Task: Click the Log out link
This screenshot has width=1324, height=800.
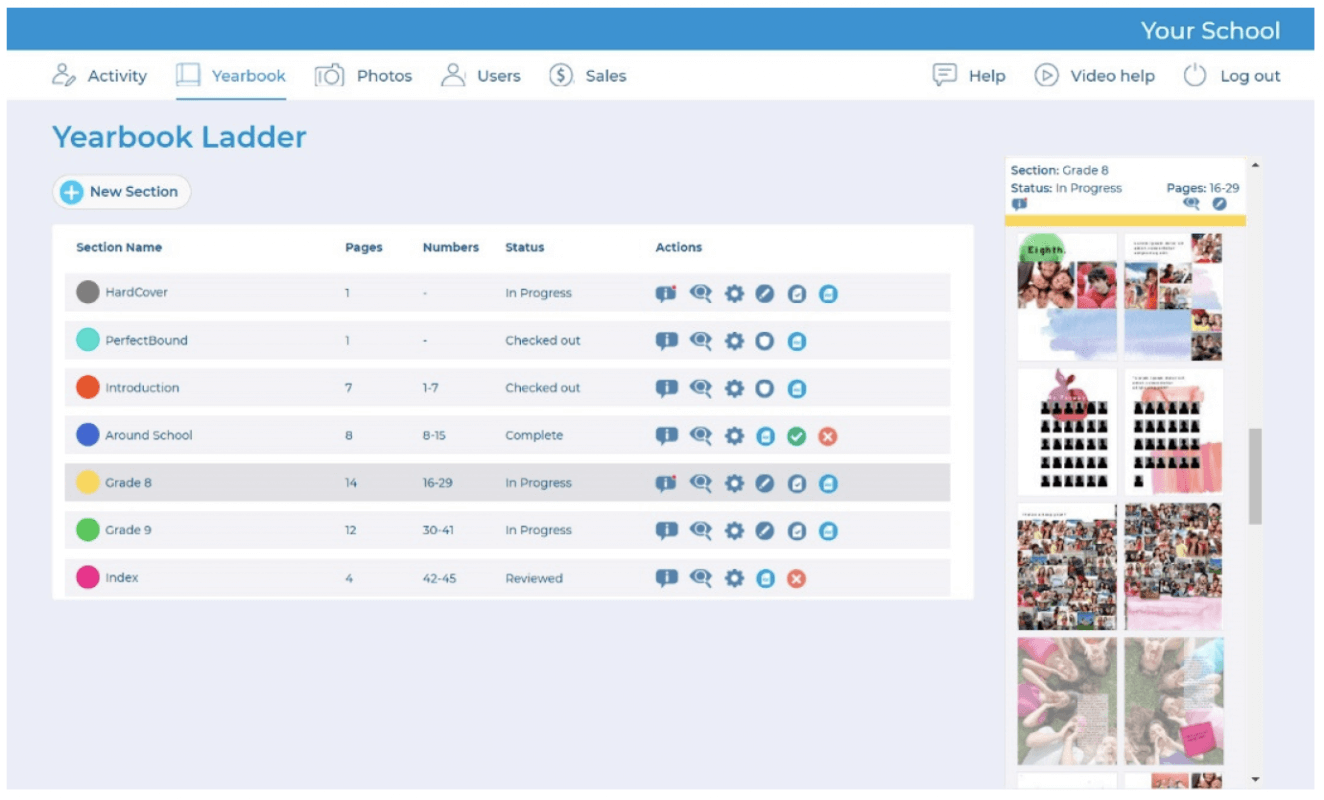Action: pyautogui.click(x=1232, y=76)
